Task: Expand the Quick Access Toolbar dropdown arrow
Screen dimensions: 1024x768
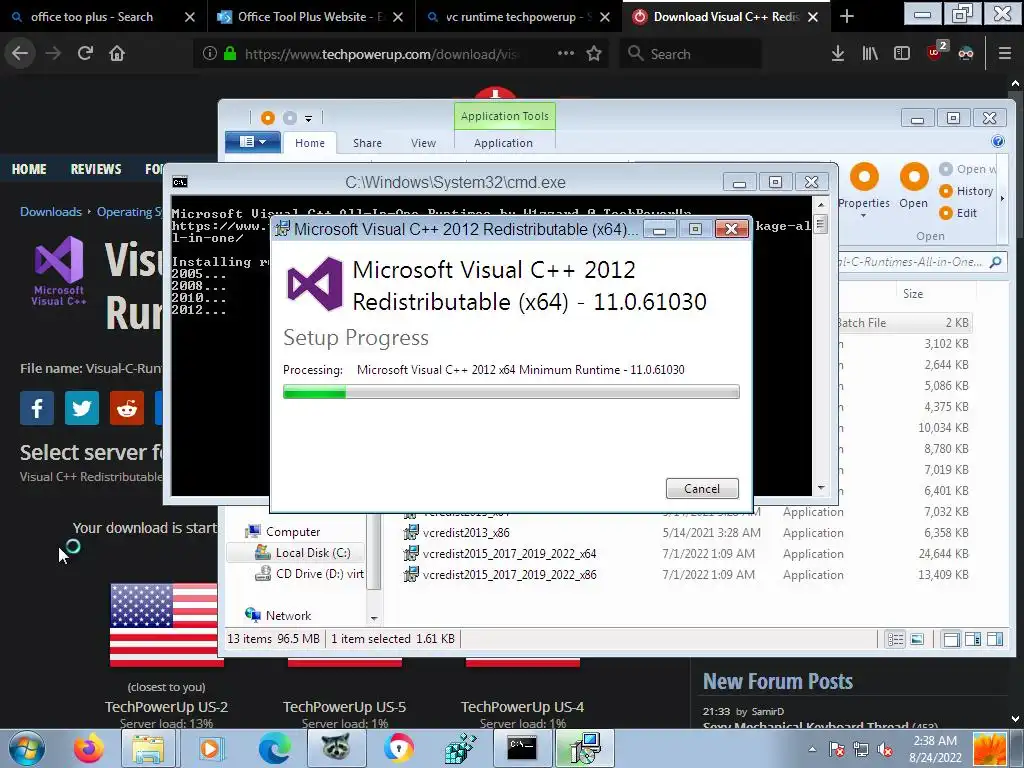Action: point(308,118)
